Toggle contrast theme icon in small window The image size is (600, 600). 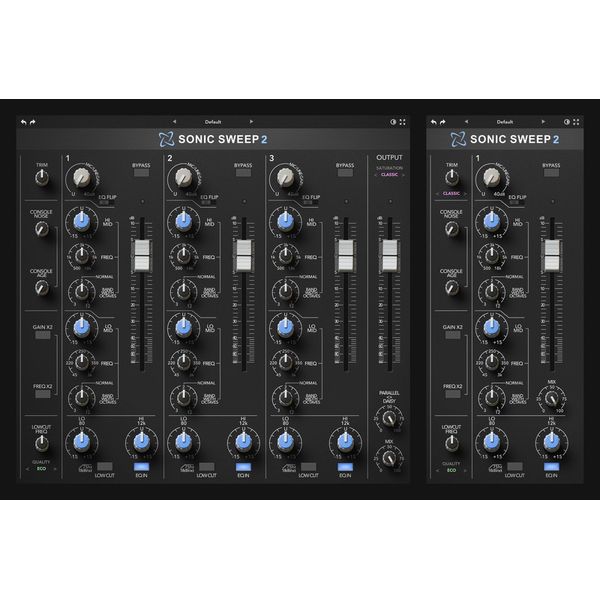tap(567, 122)
